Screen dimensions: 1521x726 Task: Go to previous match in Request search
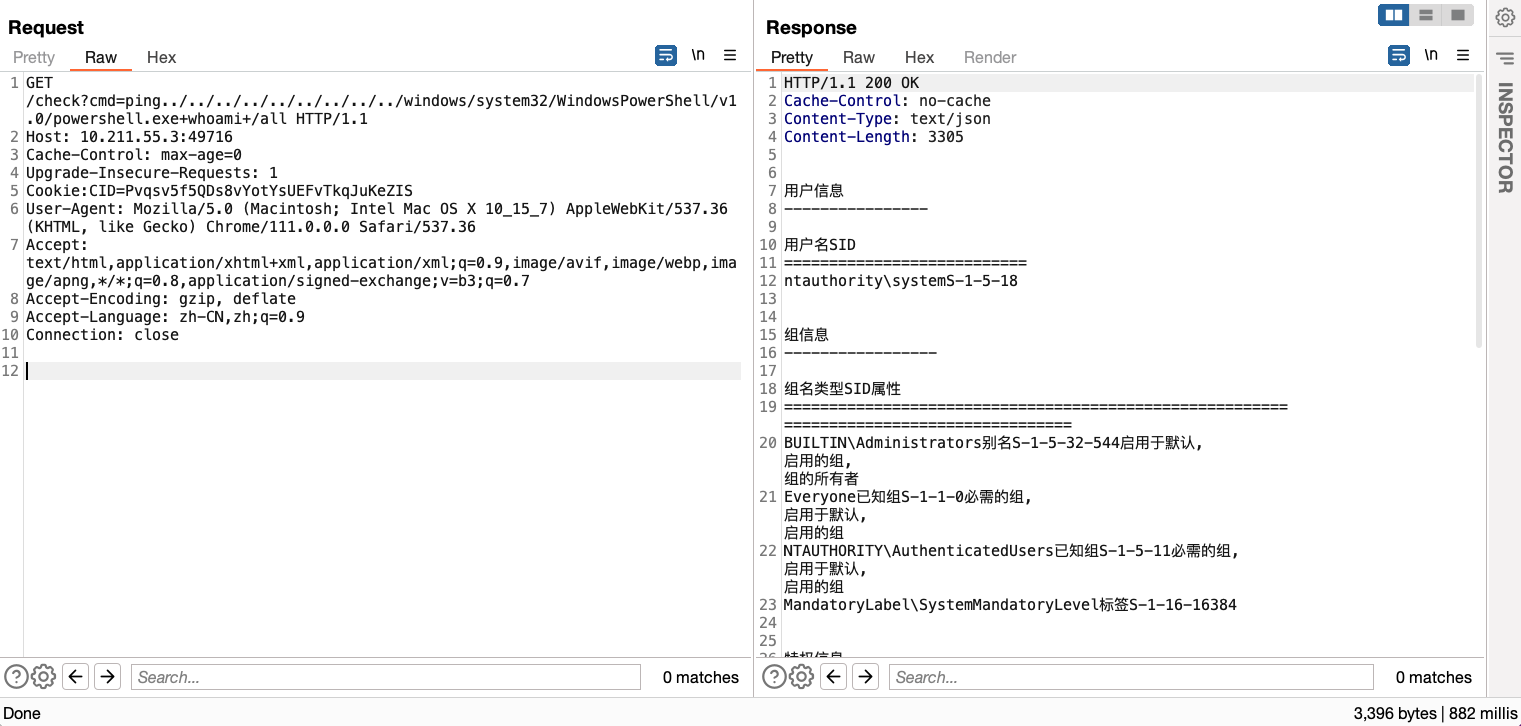pyautogui.click(x=75, y=677)
